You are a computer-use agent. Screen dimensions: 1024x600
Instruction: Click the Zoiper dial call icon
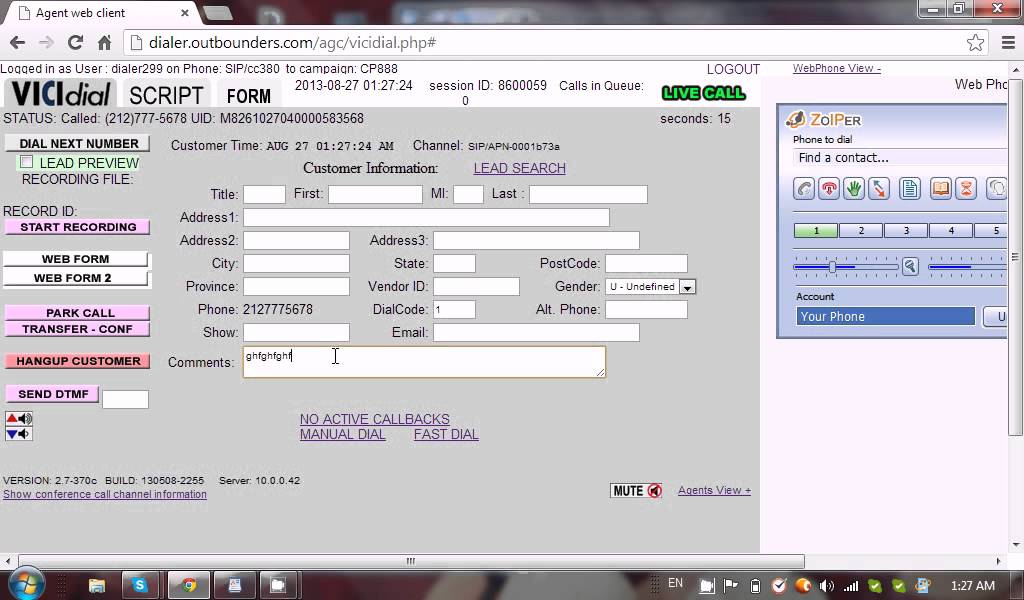[804, 189]
